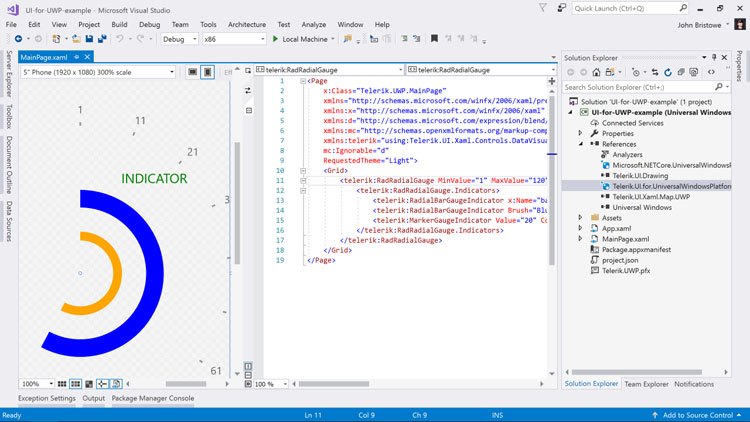Viewport: 750px width, 422px height.
Task: Select Package.appxmanifest file
Action: pyautogui.click(x=636, y=249)
